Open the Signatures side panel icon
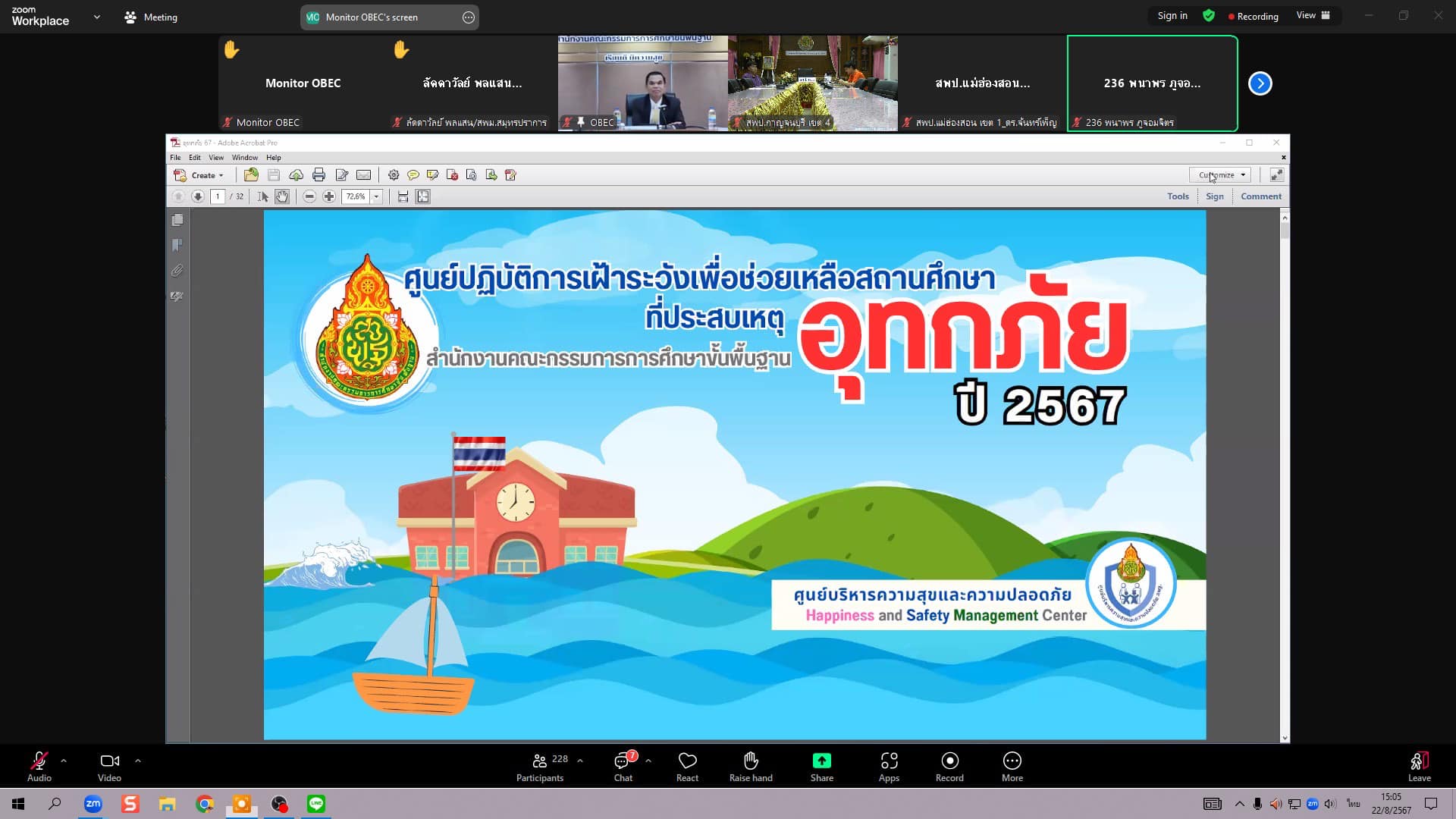The height and width of the screenshot is (819, 1456). pos(177,297)
